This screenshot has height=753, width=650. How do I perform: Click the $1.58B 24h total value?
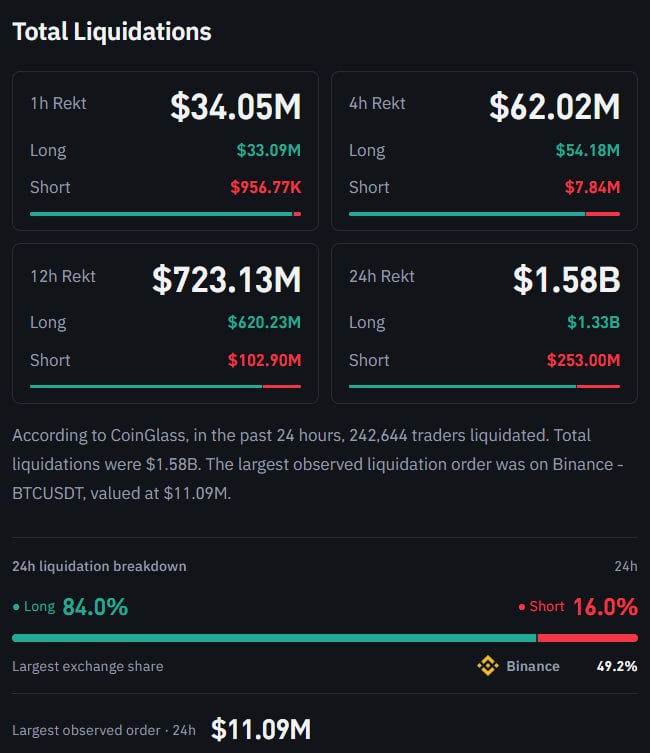click(566, 279)
